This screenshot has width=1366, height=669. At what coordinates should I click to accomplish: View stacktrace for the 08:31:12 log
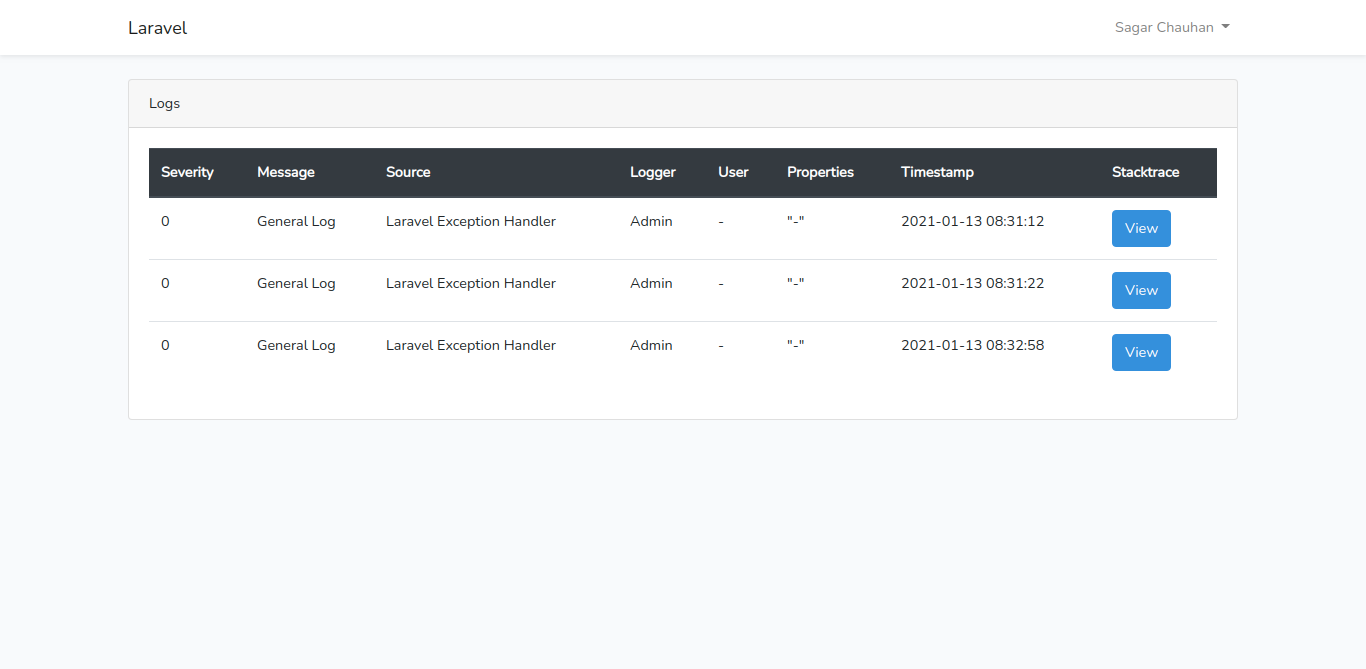[1141, 228]
